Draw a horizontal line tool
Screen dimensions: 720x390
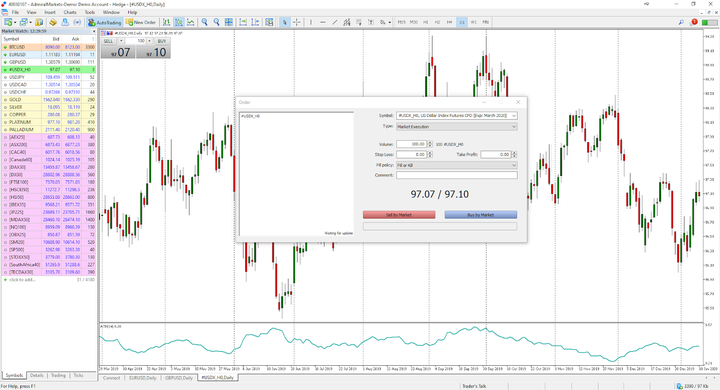click(x=323, y=22)
